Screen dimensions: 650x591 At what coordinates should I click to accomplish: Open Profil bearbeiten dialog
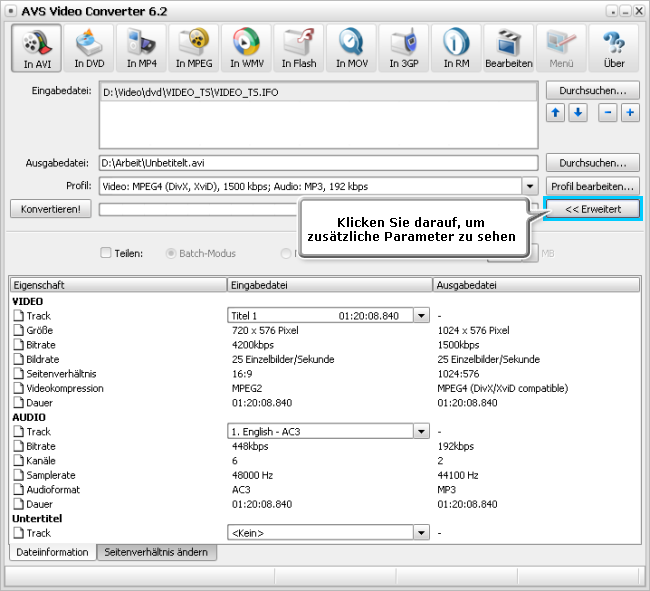[x=593, y=187]
